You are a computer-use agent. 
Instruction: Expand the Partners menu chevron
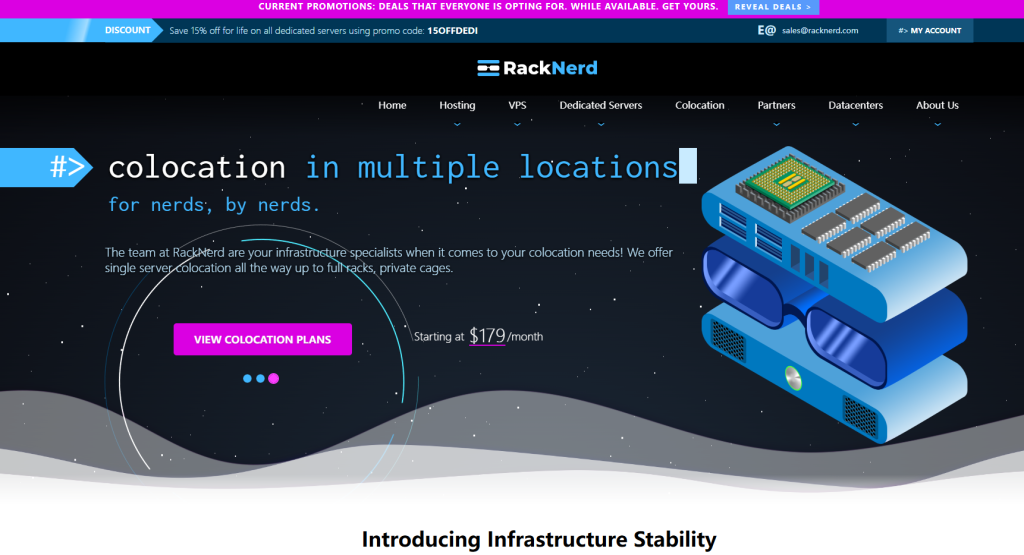pos(776,124)
